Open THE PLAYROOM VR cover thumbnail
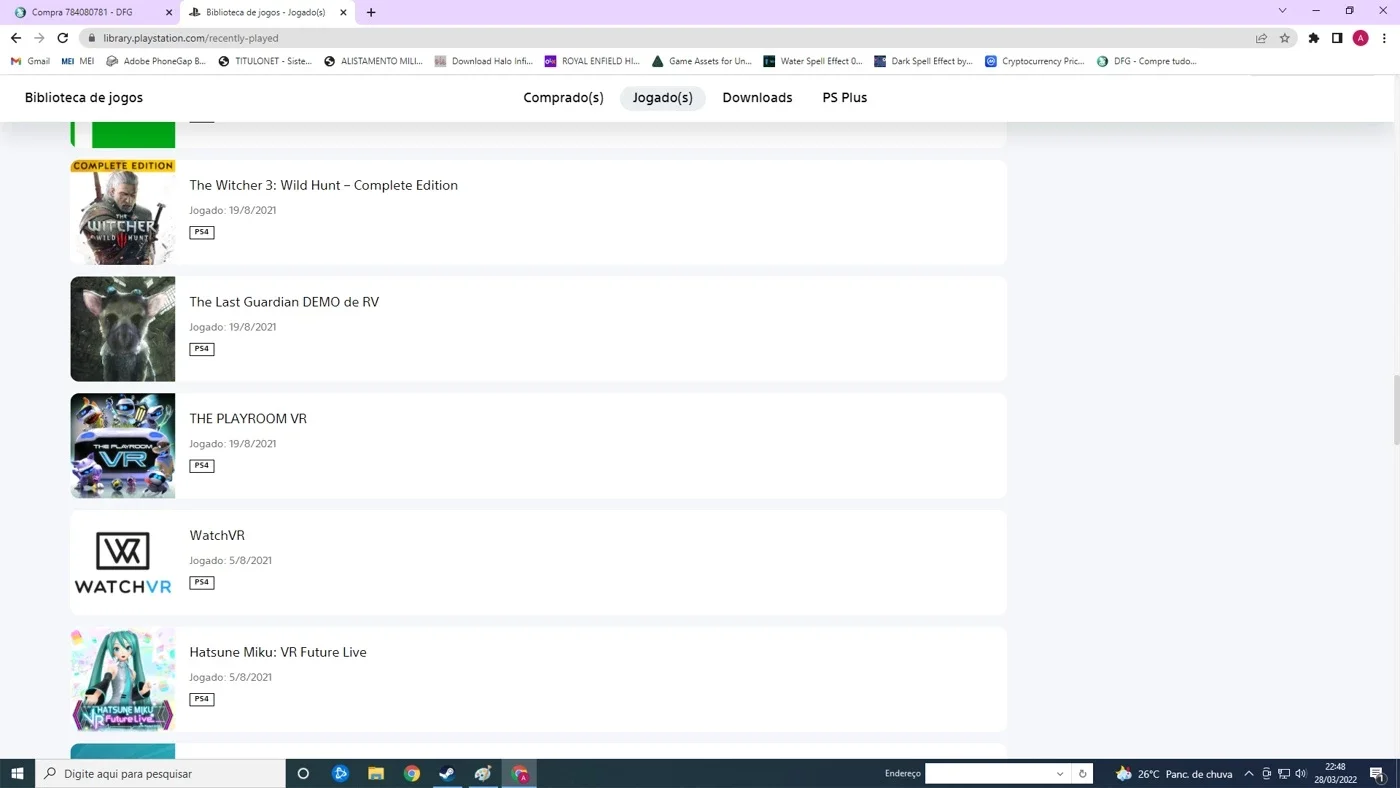Viewport: 1400px width, 788px height. click(x=123, y=446)
